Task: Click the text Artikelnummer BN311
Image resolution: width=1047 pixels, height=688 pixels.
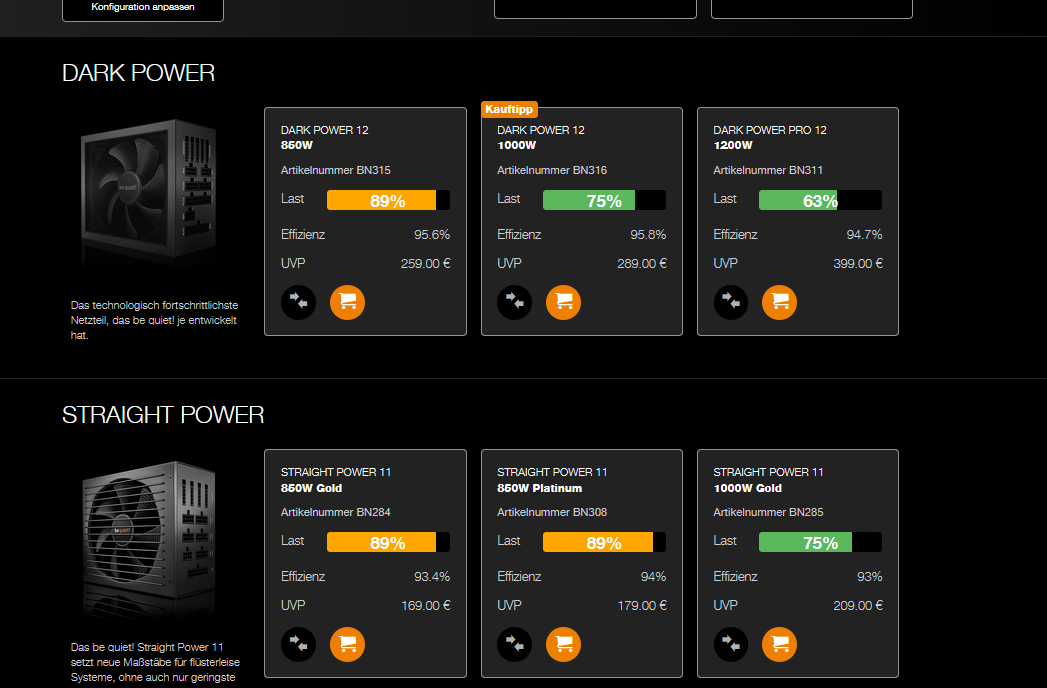Action: click(768, 170)
